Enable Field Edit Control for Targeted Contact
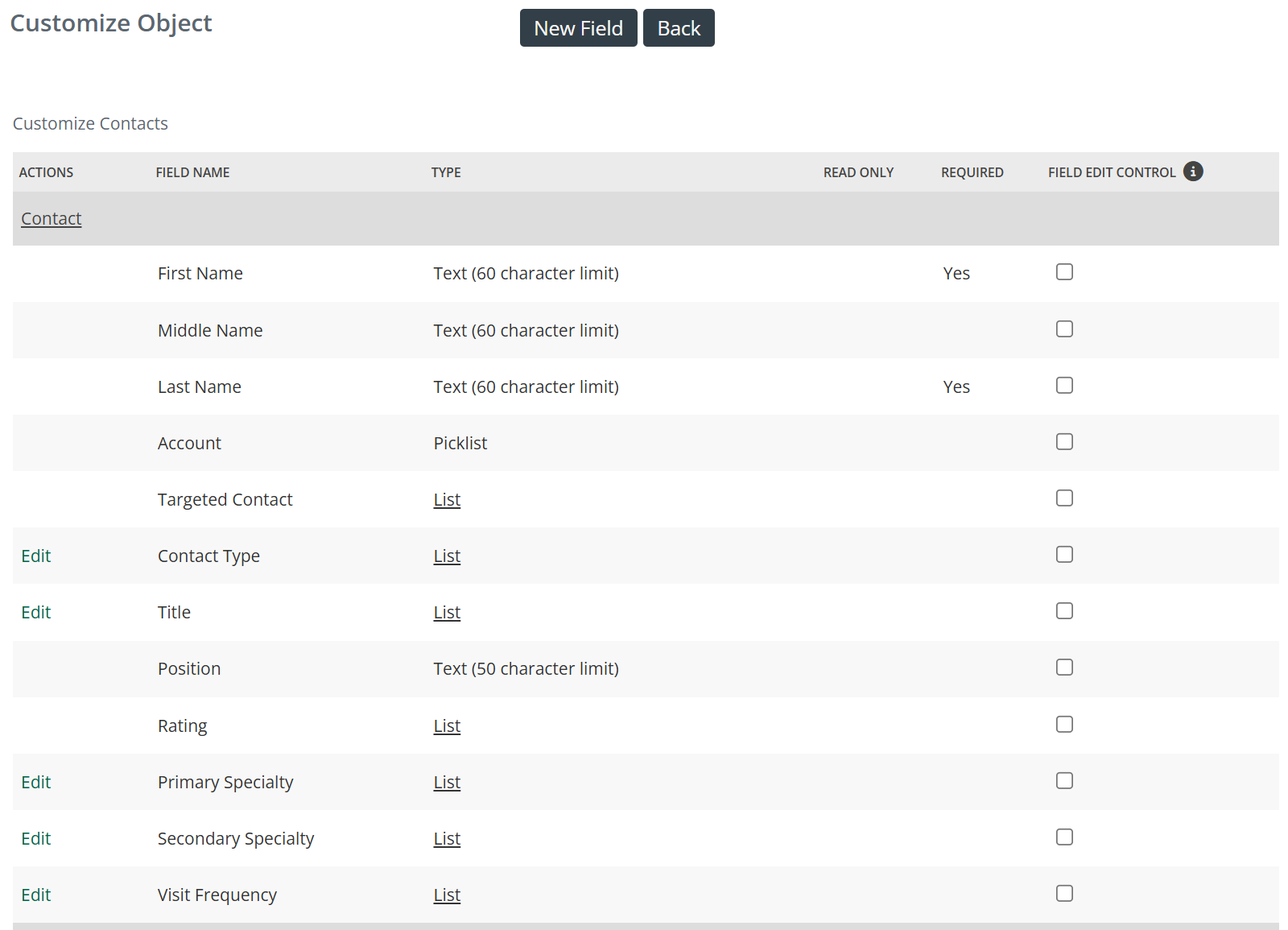Image resolution: width=1288 pixels, height=930 pixels. click(1064, 498)
